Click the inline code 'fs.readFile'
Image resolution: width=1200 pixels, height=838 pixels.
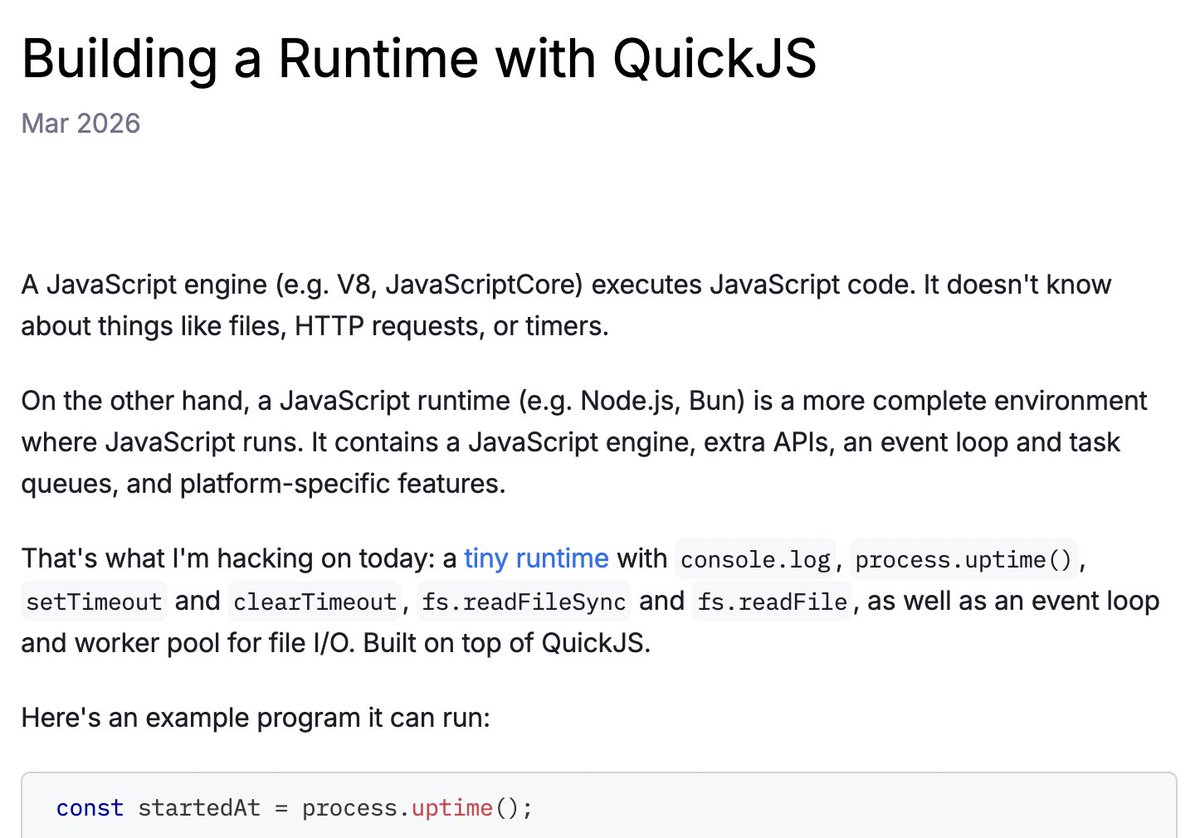[x=771, y=602]
